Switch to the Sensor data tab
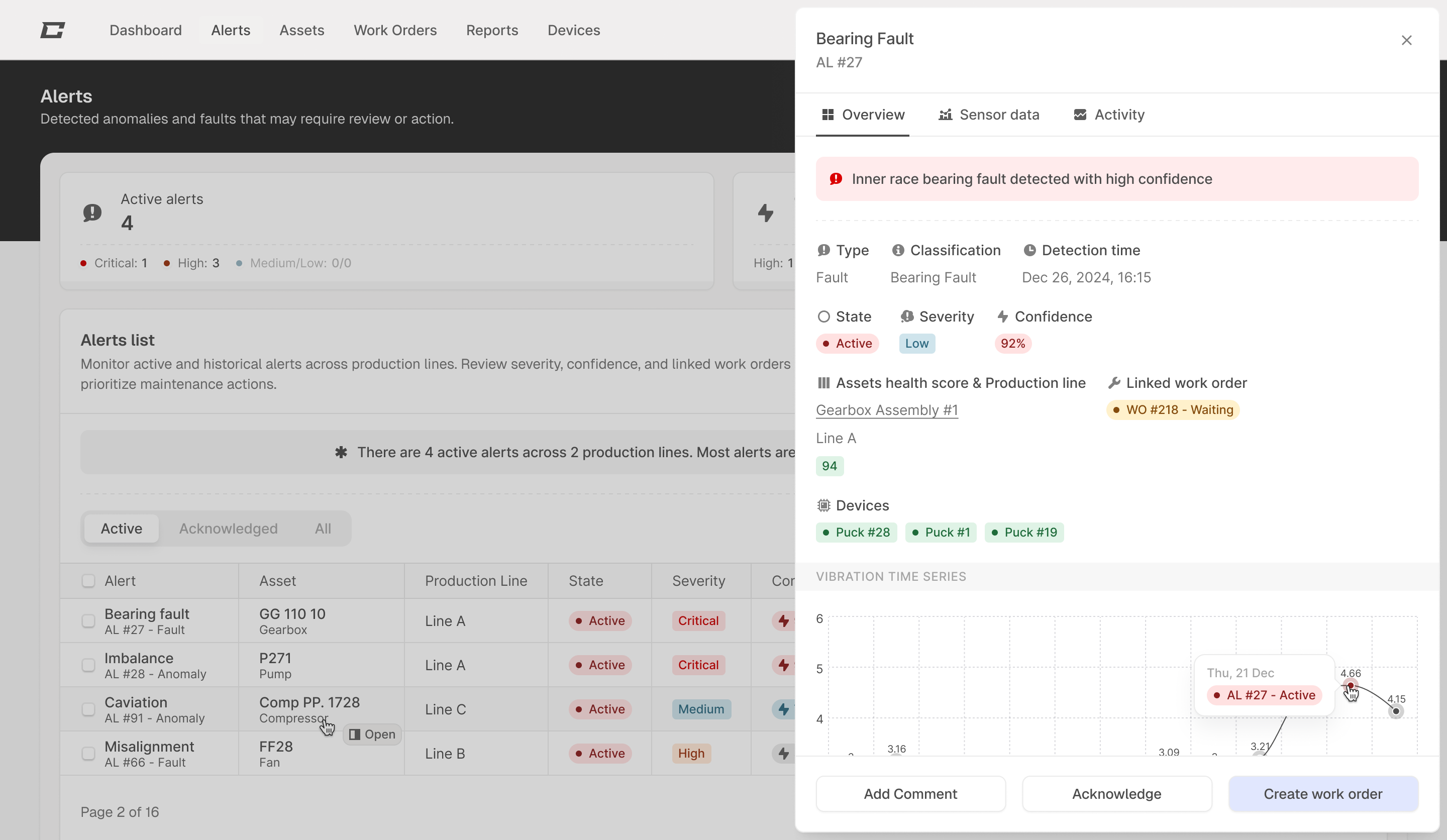 [x=989, y=115]
